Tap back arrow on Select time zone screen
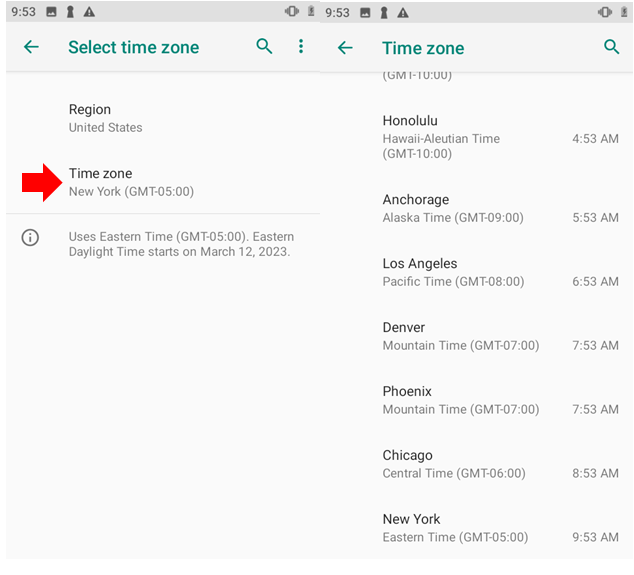 coord(31,47)
